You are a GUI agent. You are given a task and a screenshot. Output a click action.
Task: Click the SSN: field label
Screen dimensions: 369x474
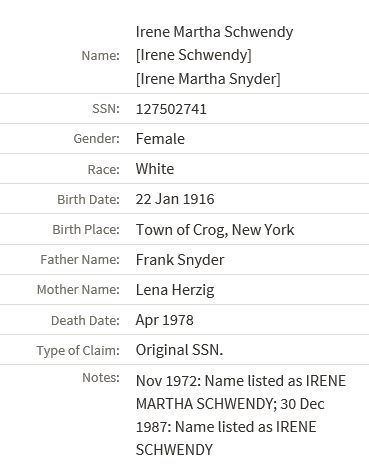106,109
